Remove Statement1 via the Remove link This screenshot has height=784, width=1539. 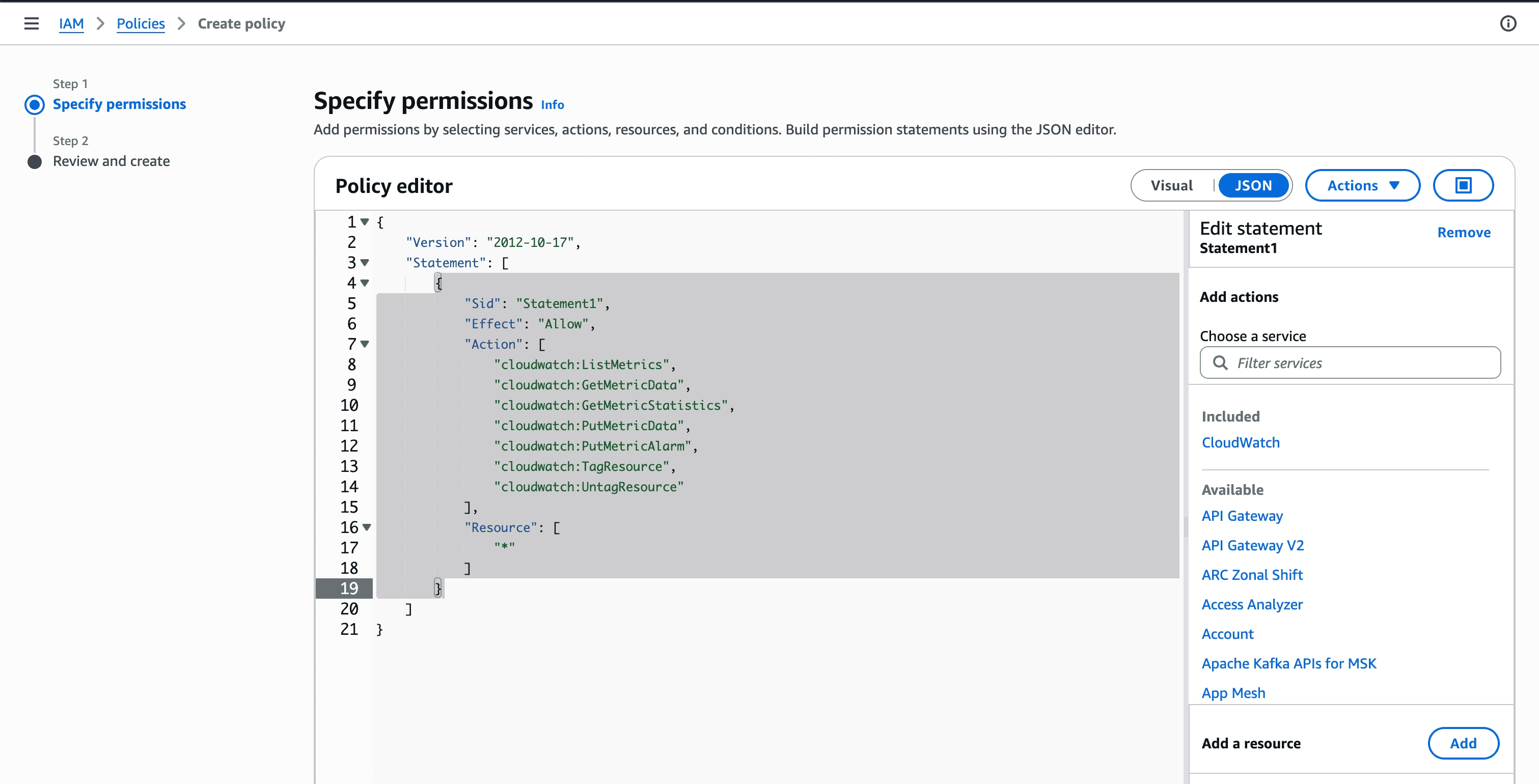point(1464,232)
